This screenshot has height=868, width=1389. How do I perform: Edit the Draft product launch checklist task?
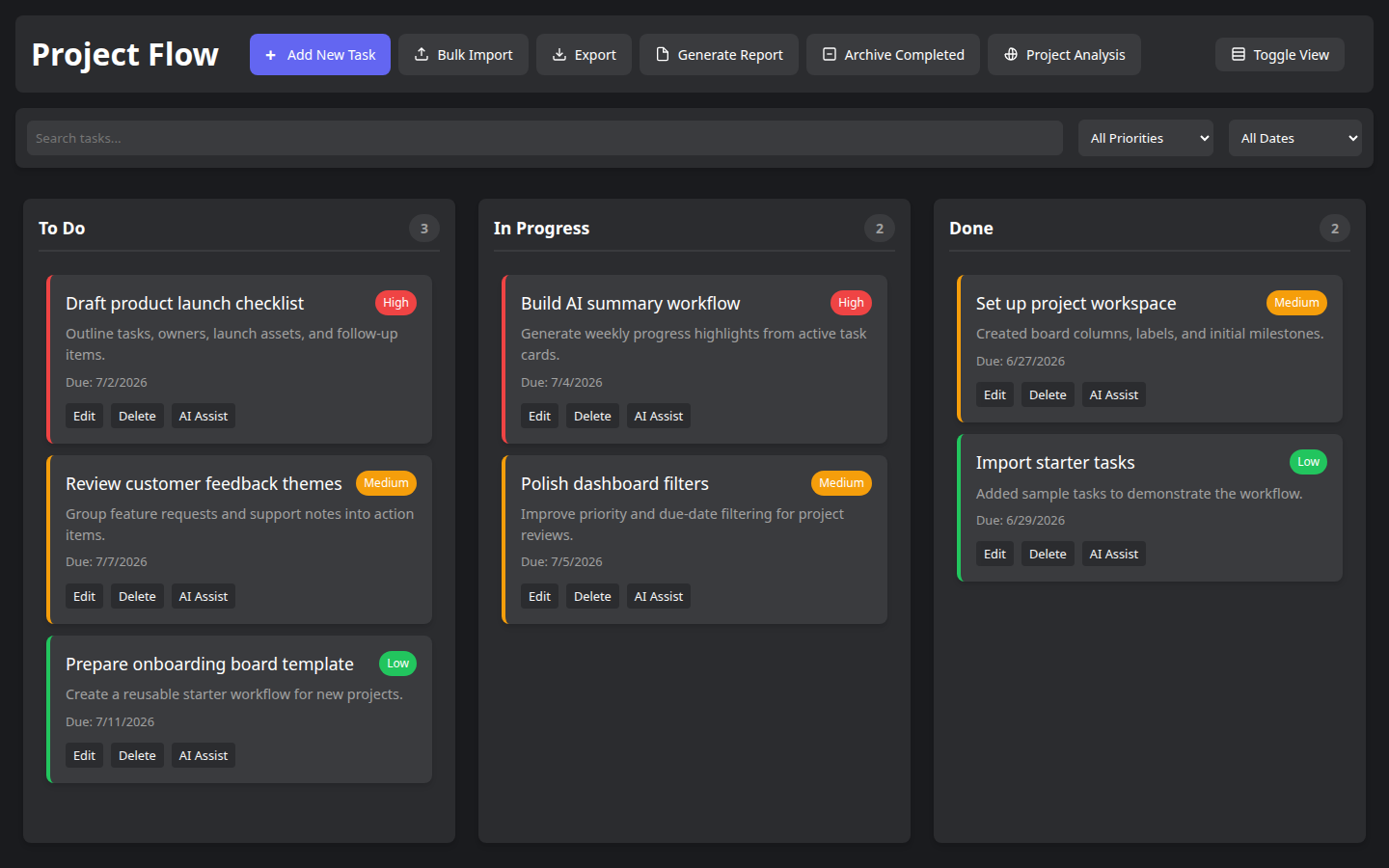(x=85, y=416)
